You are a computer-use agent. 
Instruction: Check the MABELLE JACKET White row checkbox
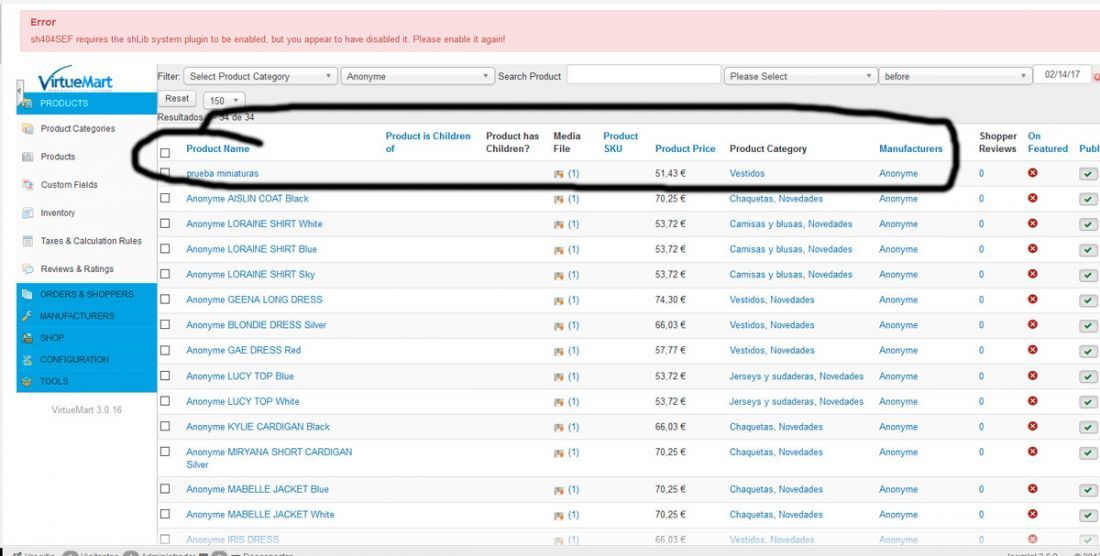tap(165, 513)
